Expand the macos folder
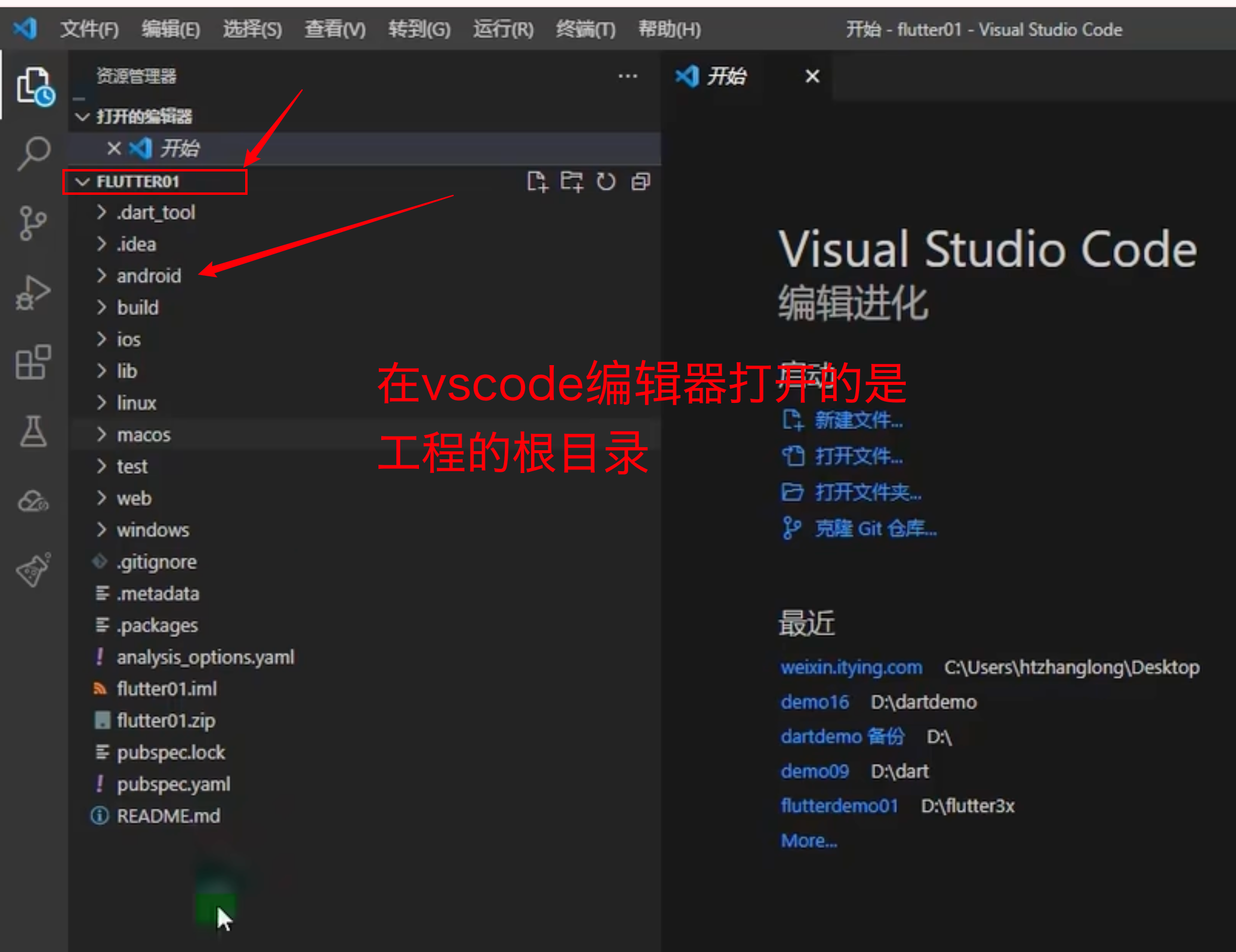1236x952 pixels. tap(101, 435)
